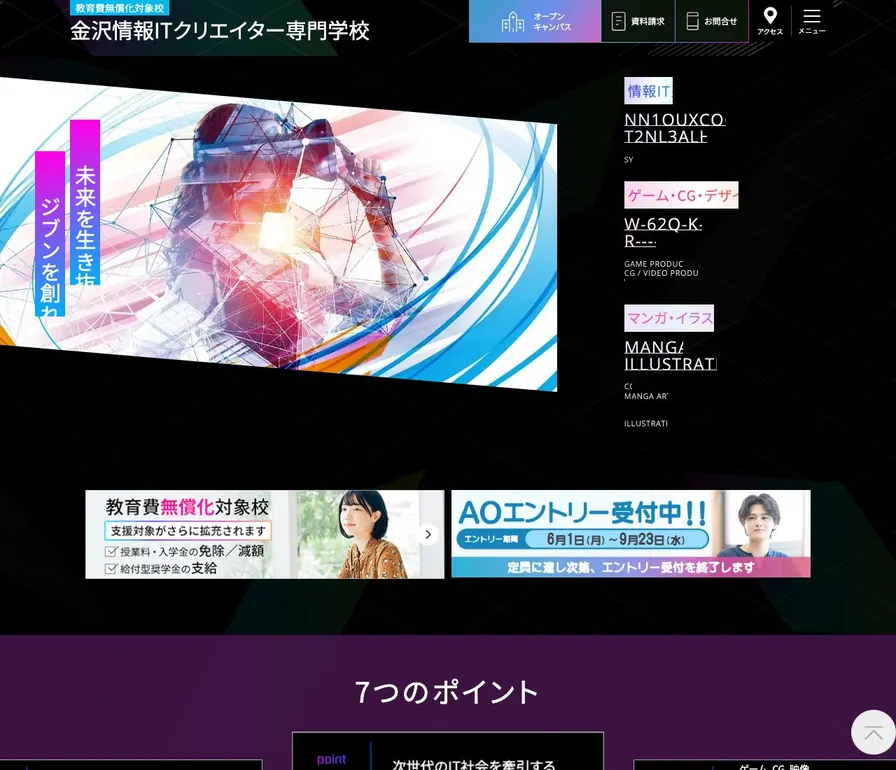
Task: Go to 金沢情報ITクリエイター専門学校 home title
Action: [220, 31]
